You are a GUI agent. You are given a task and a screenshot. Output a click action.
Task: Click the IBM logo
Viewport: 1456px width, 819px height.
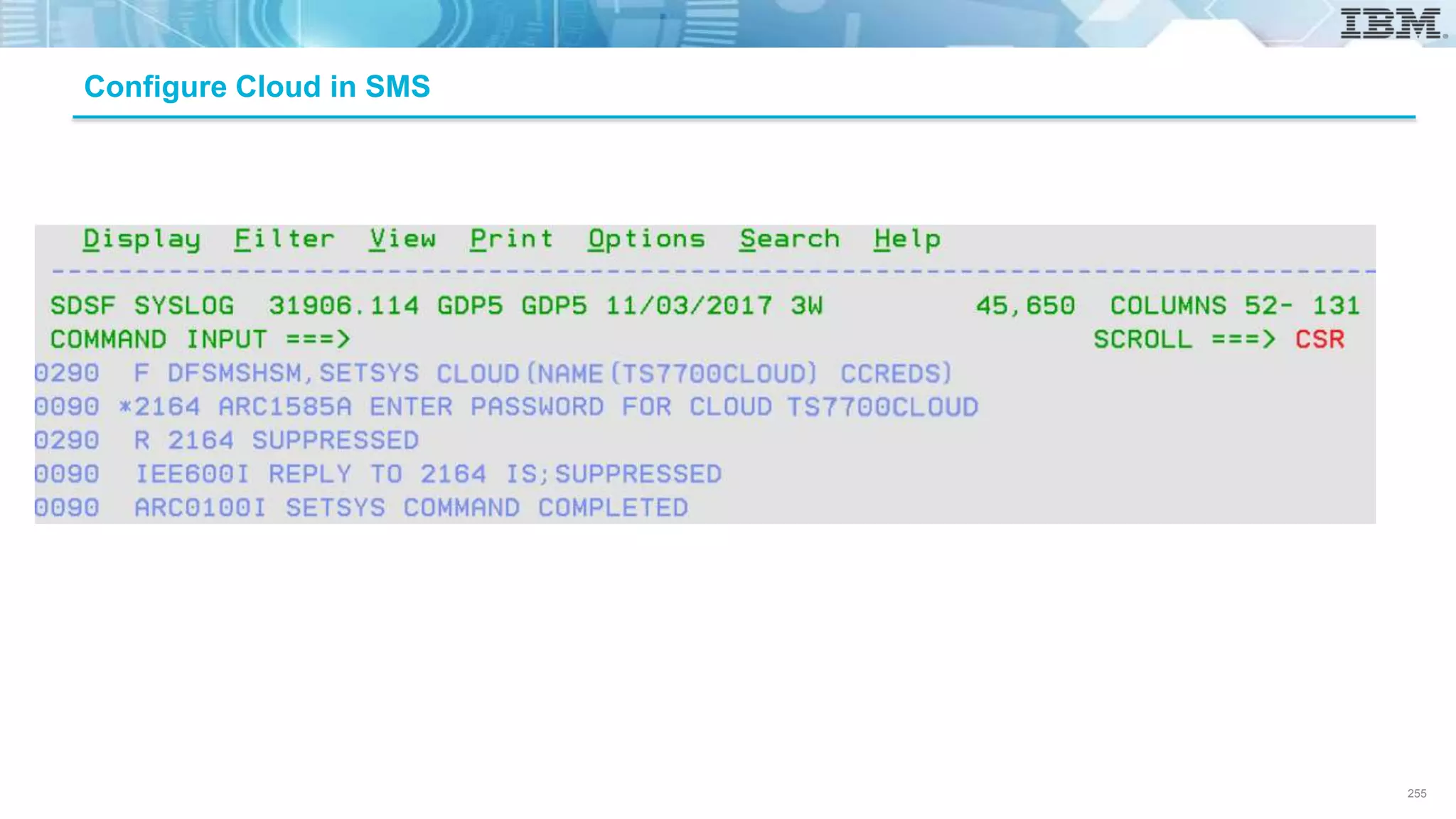[x=1393, y=23]
